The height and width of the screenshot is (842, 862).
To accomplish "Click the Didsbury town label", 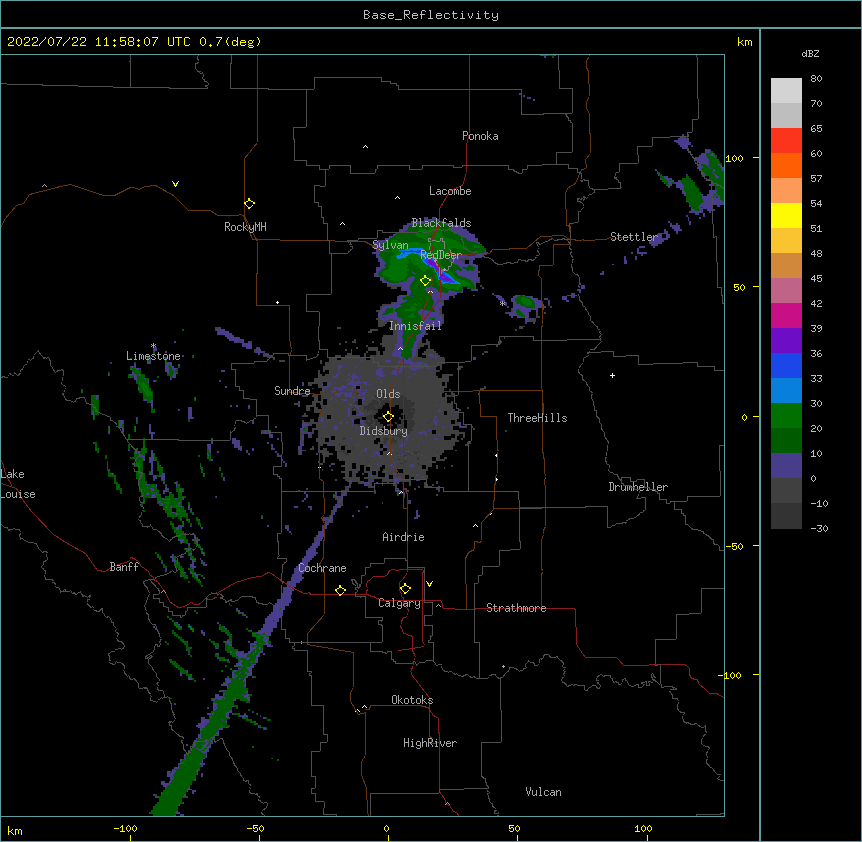I will point(384,431).
